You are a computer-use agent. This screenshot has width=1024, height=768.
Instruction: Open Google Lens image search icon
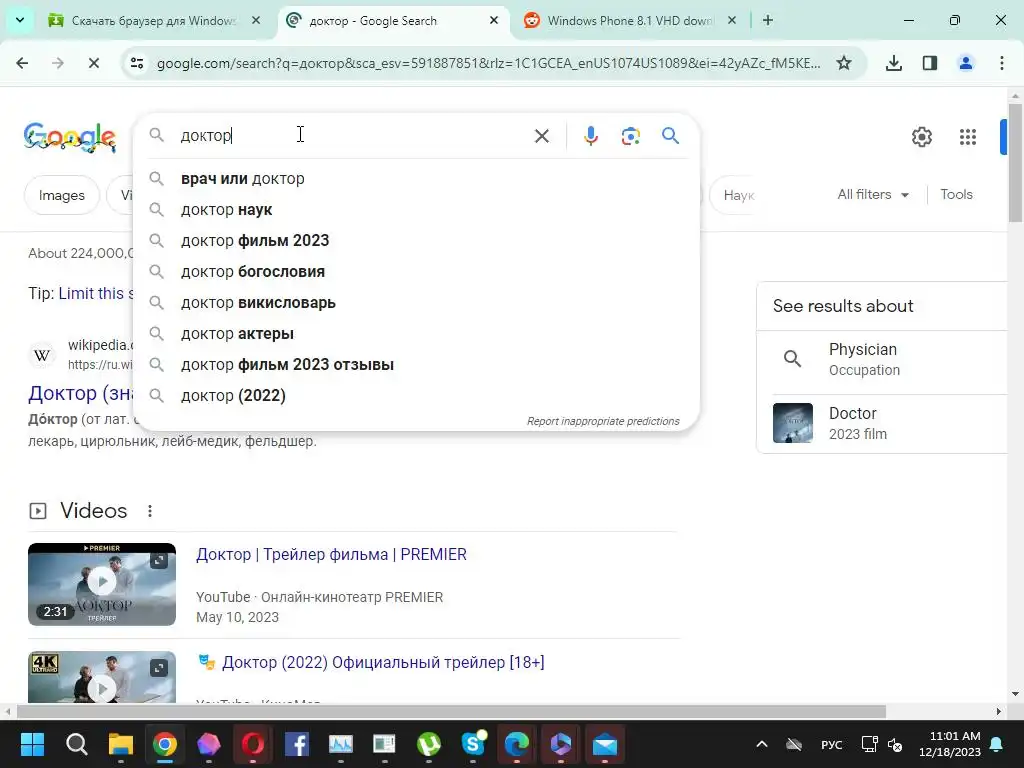[x=630, y=136]
